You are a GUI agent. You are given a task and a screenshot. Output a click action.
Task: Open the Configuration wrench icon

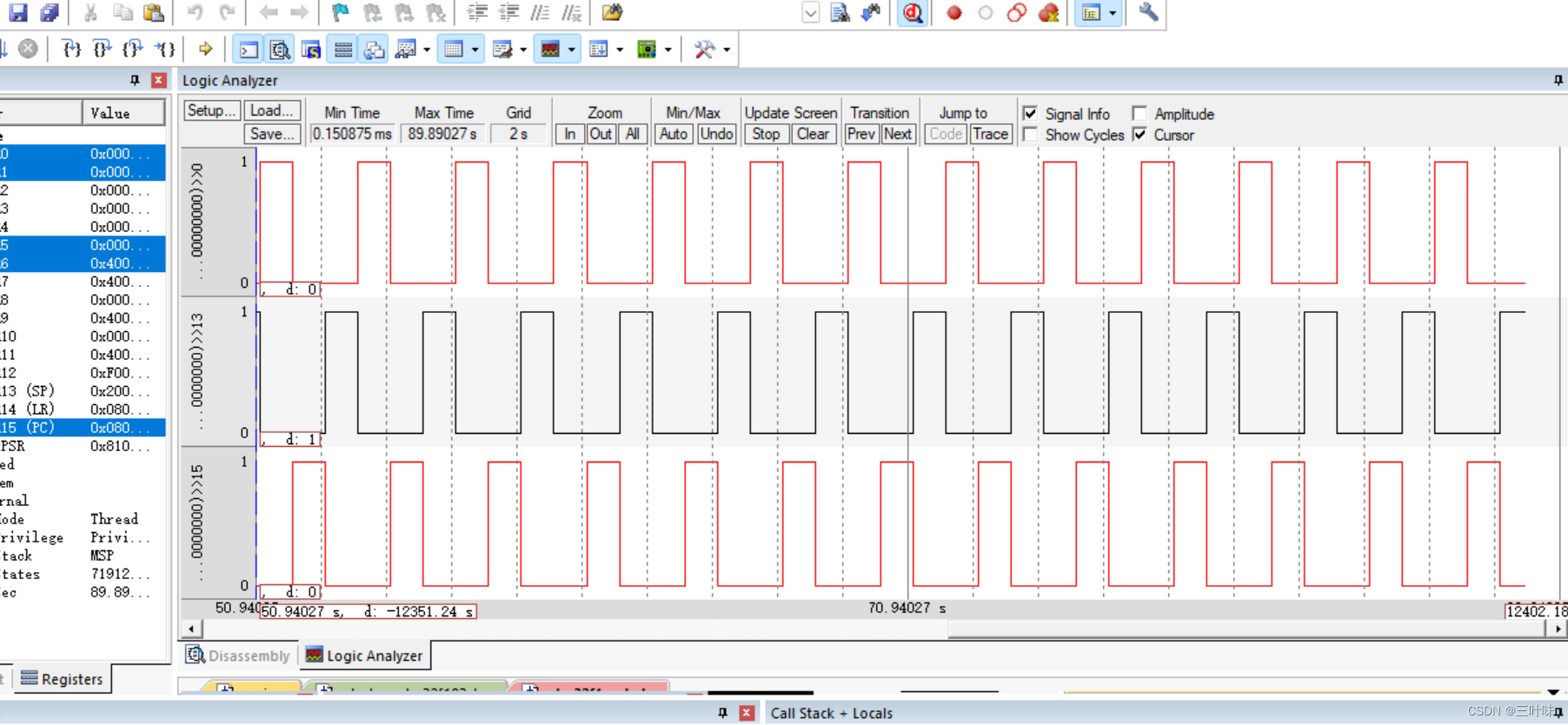(1148, 12)
